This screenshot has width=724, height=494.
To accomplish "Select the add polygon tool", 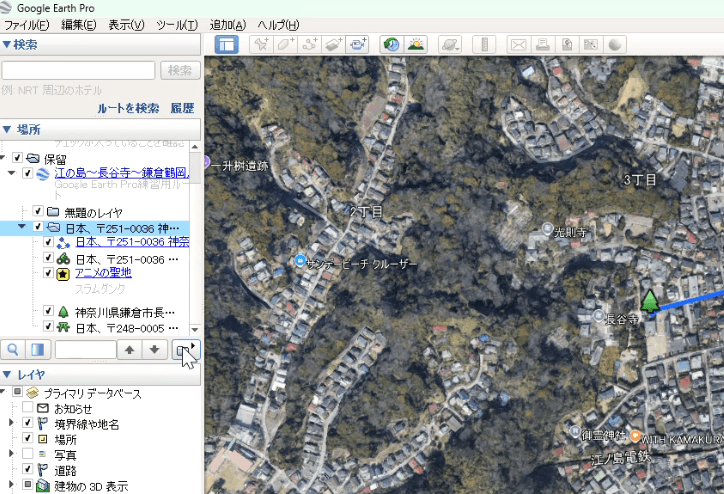I will pos(285,44).
